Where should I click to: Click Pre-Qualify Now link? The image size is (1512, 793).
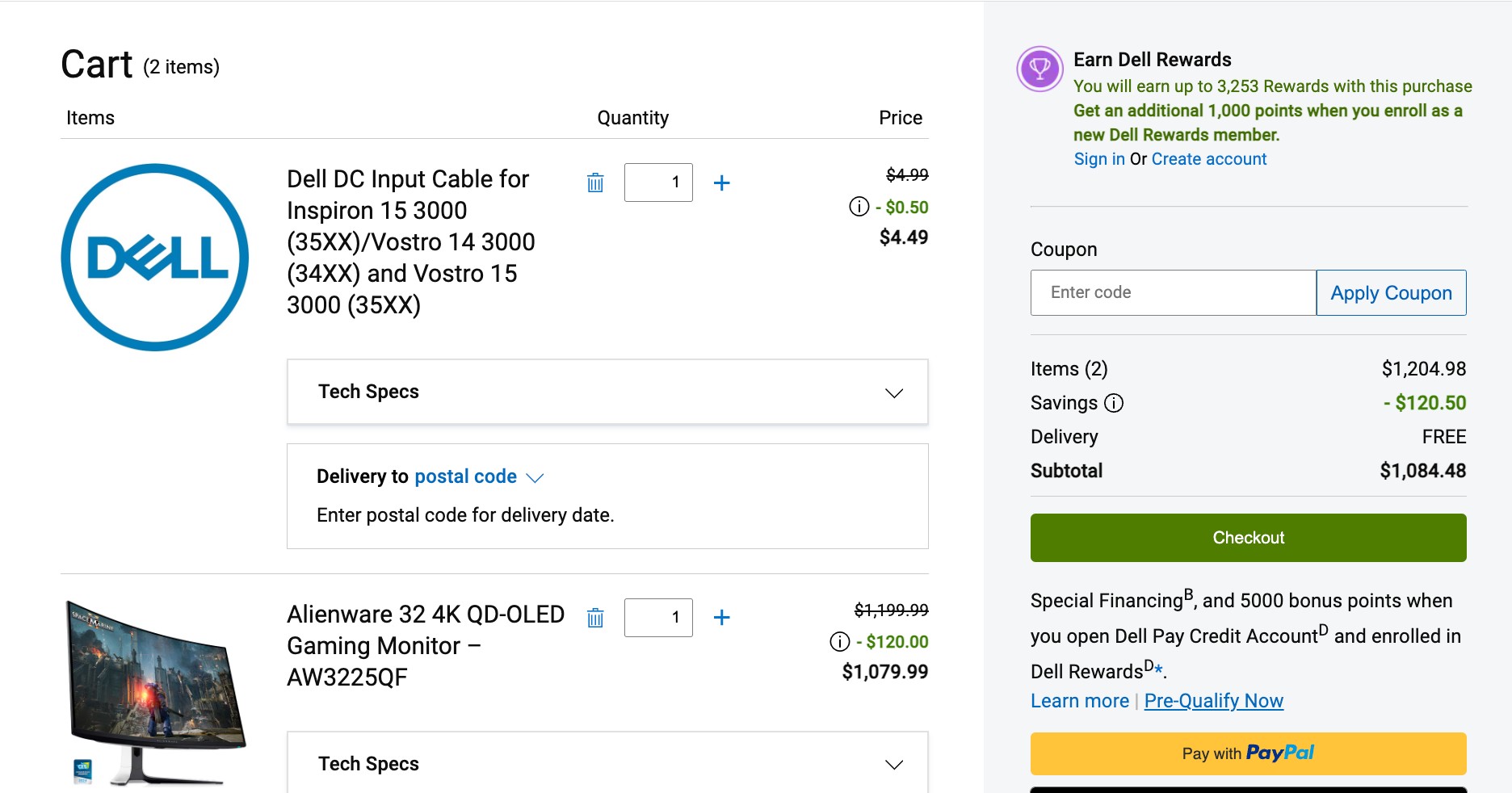[x=1213, y=701]
